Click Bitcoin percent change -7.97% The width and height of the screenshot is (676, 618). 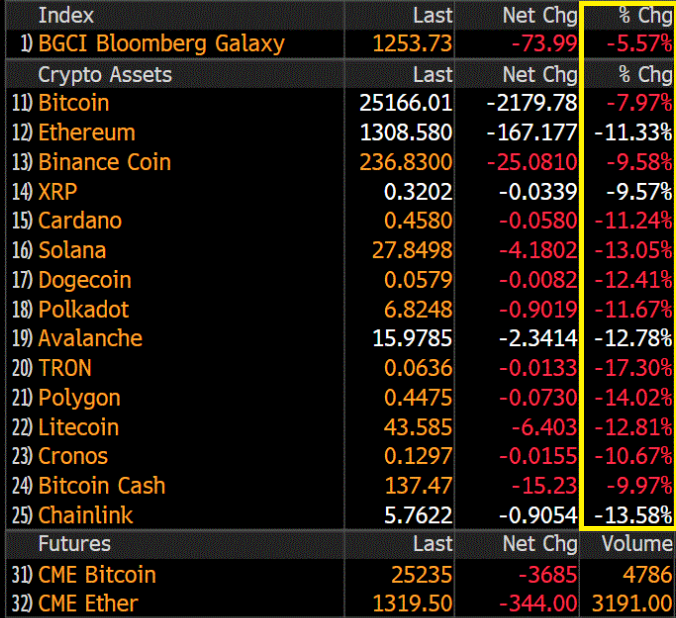(x=639, y=103)
